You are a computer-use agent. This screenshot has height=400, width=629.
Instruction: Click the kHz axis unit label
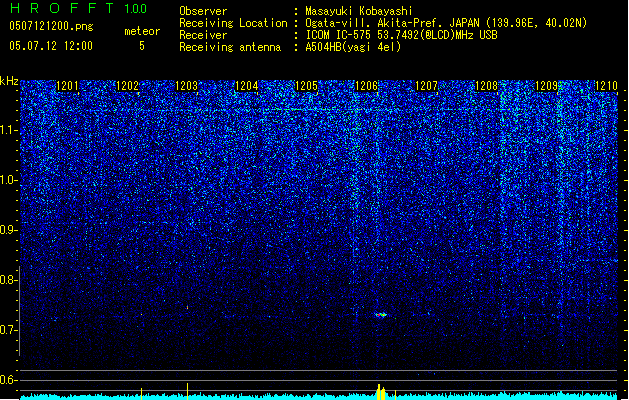click(x=9, y=81)
